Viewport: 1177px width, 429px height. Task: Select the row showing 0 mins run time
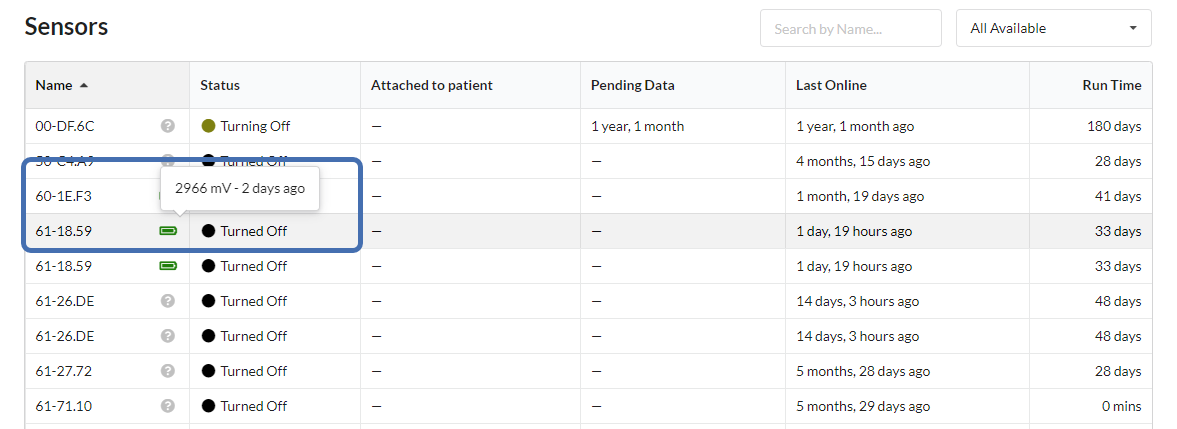tap(588, 406)
